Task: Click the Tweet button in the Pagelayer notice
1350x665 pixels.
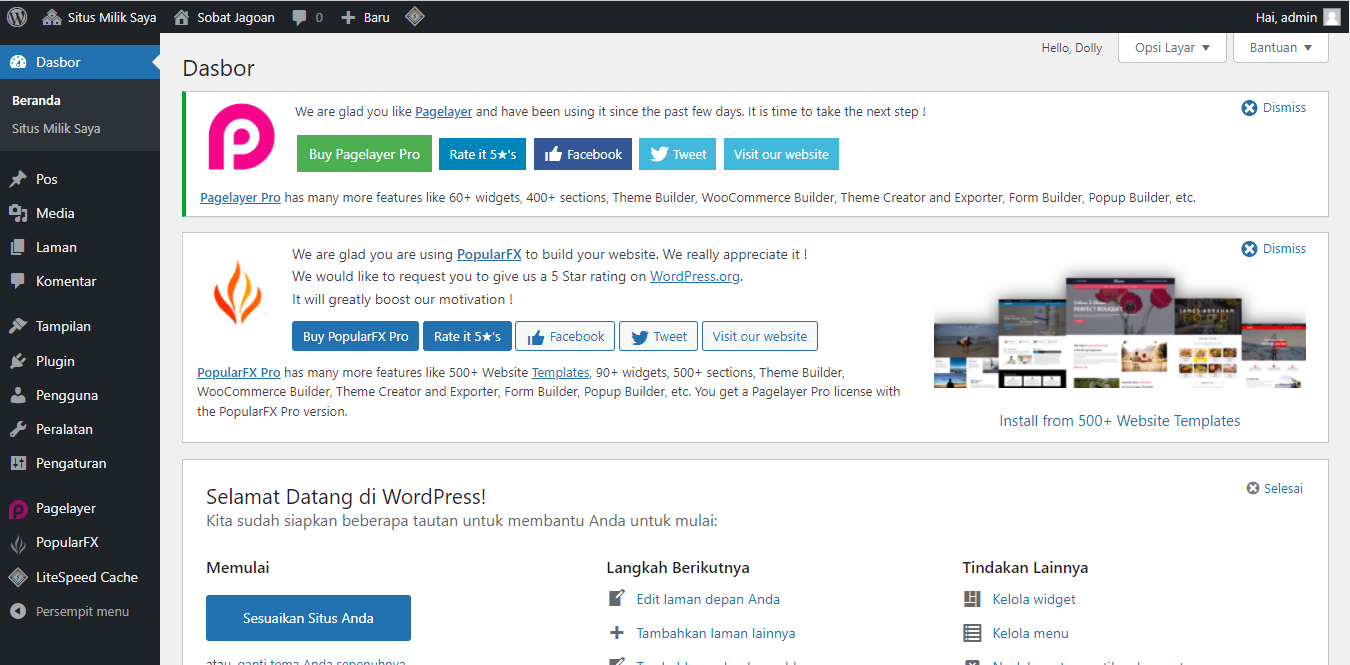Action: (678, 154)
